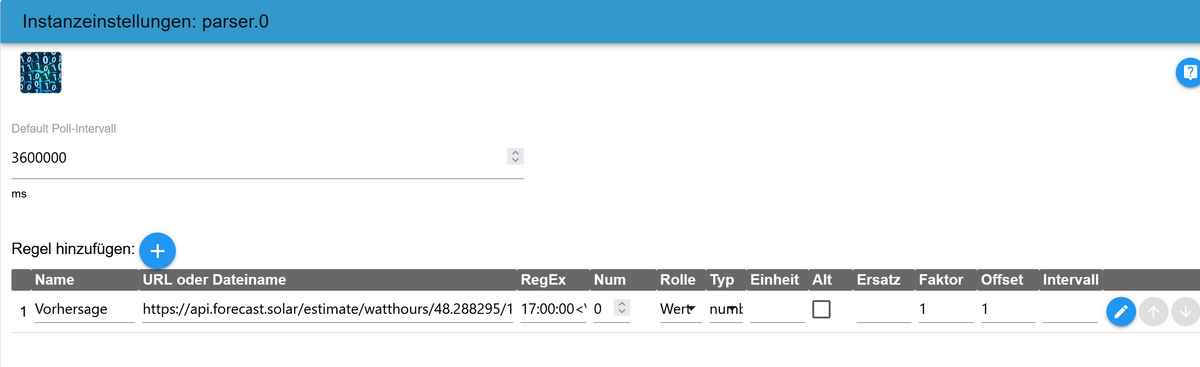Click the Einheit field in the rule row
The image size is (1200, 367).
(x=776, y=311)
